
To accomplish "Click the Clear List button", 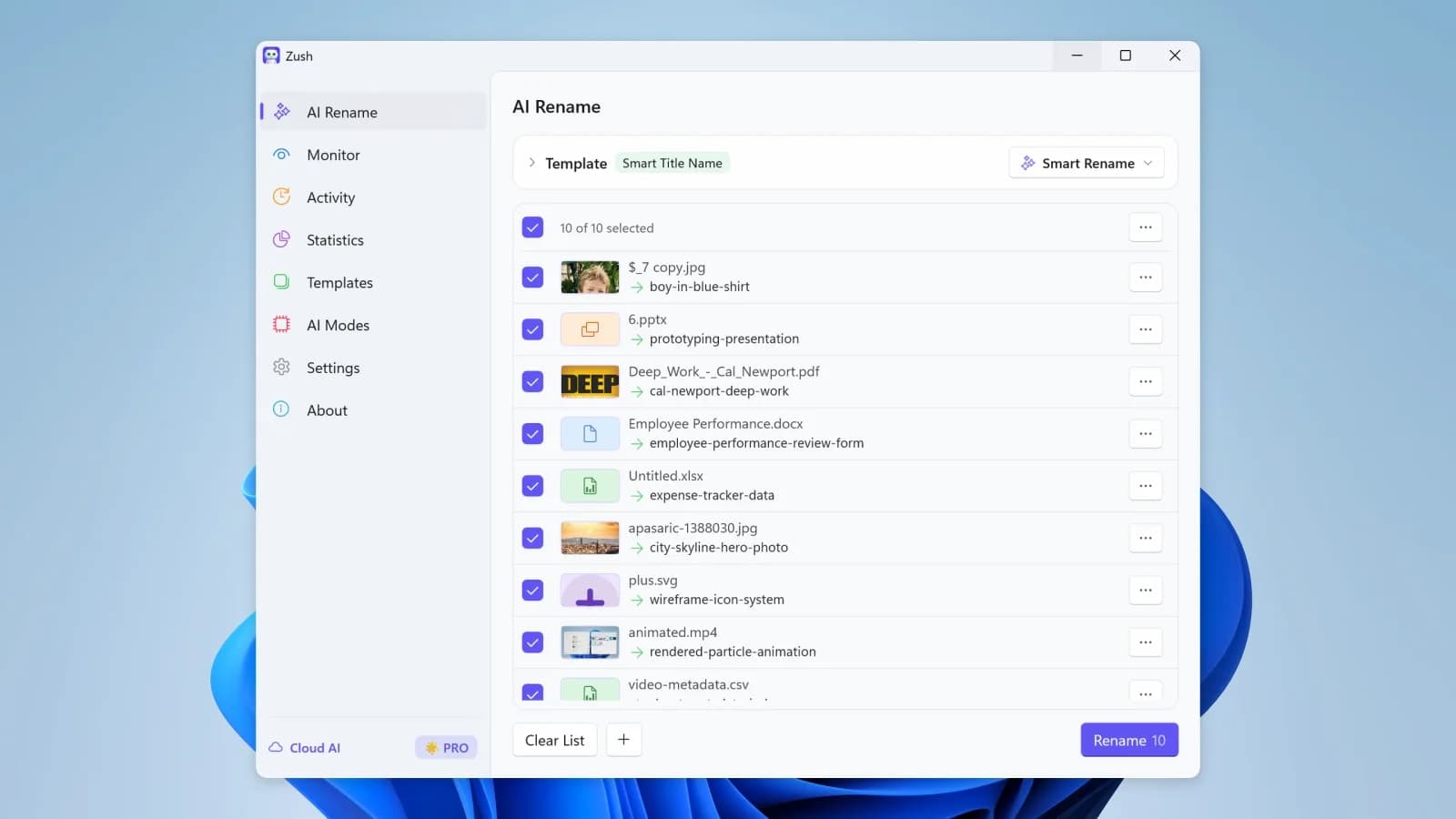I will (555, 740).
